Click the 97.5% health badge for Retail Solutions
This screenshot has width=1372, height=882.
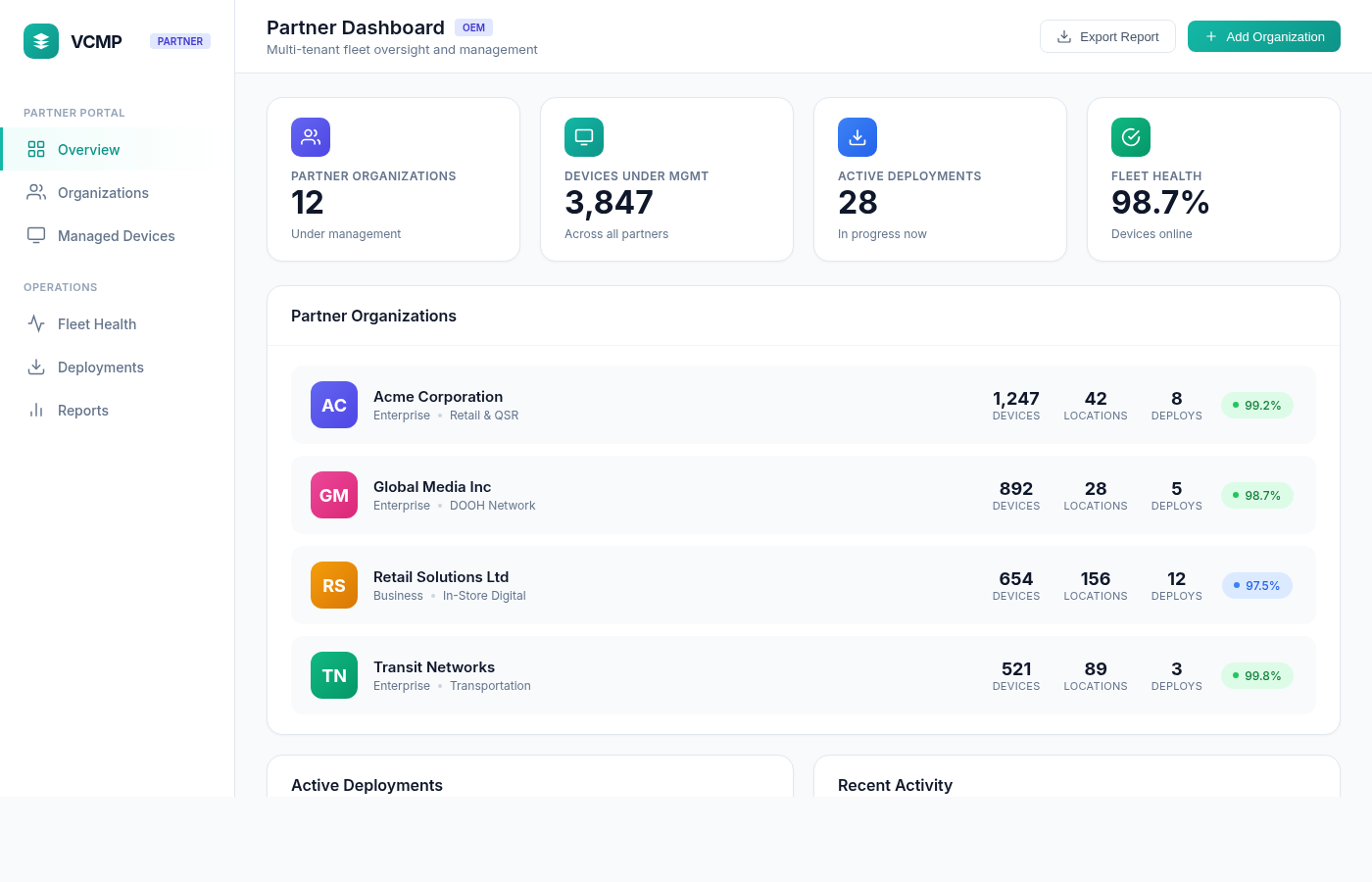(1256, 585)
